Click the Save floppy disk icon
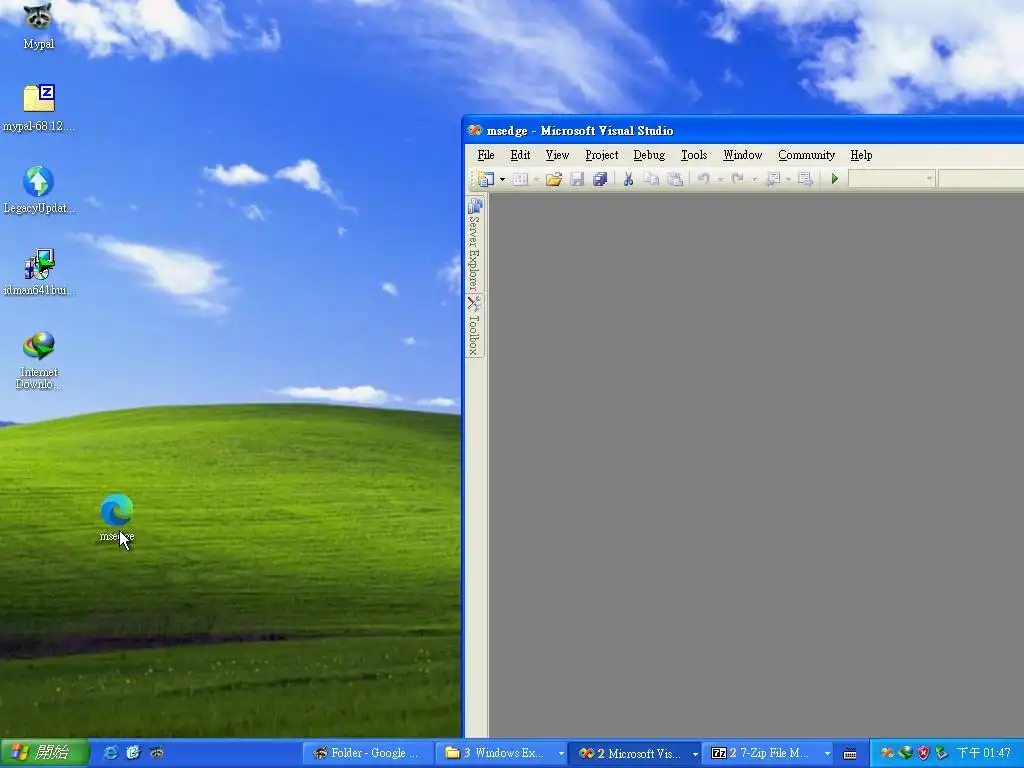1024x768 pixels. pyautogui.click(x=577, y=179)
